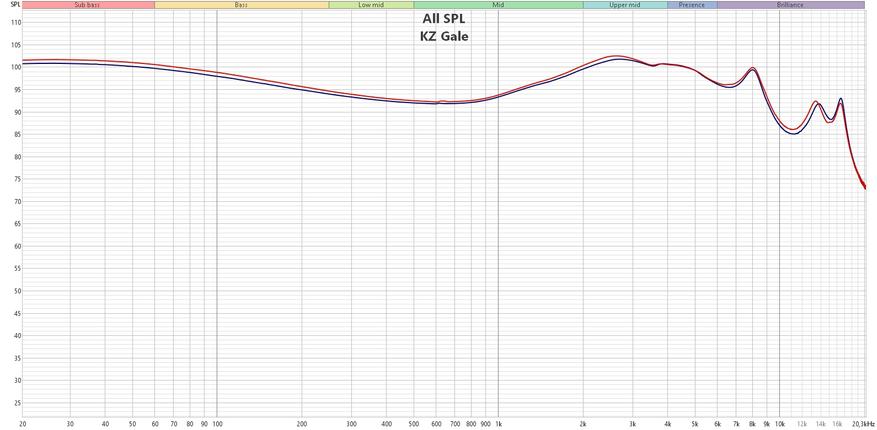The image size is (877, 430).
Task: Click the 500 Hz frequency axis label
Action: [x=414, y=424]
